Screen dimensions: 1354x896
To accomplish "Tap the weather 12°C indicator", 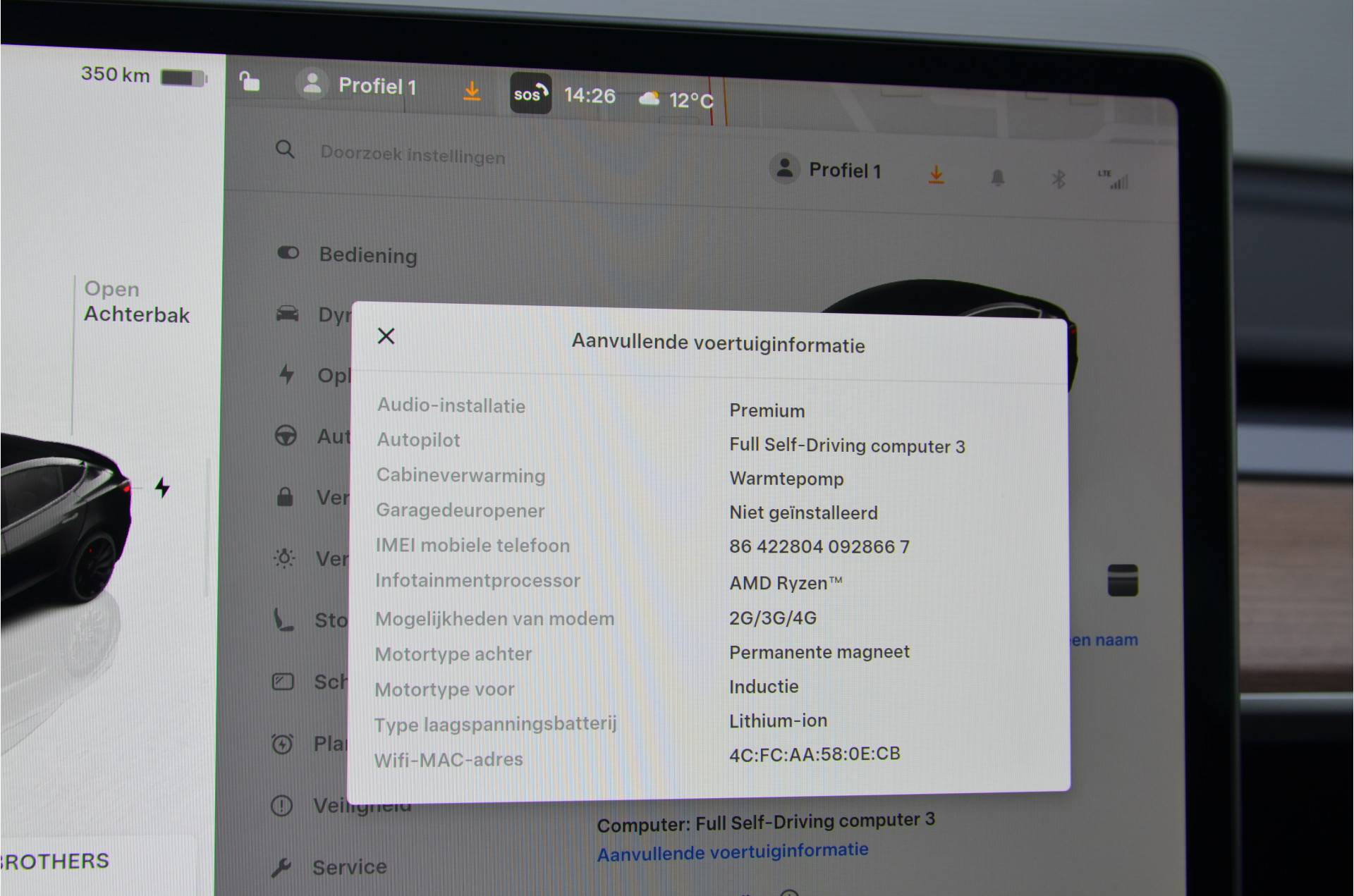I will point(677,100).
